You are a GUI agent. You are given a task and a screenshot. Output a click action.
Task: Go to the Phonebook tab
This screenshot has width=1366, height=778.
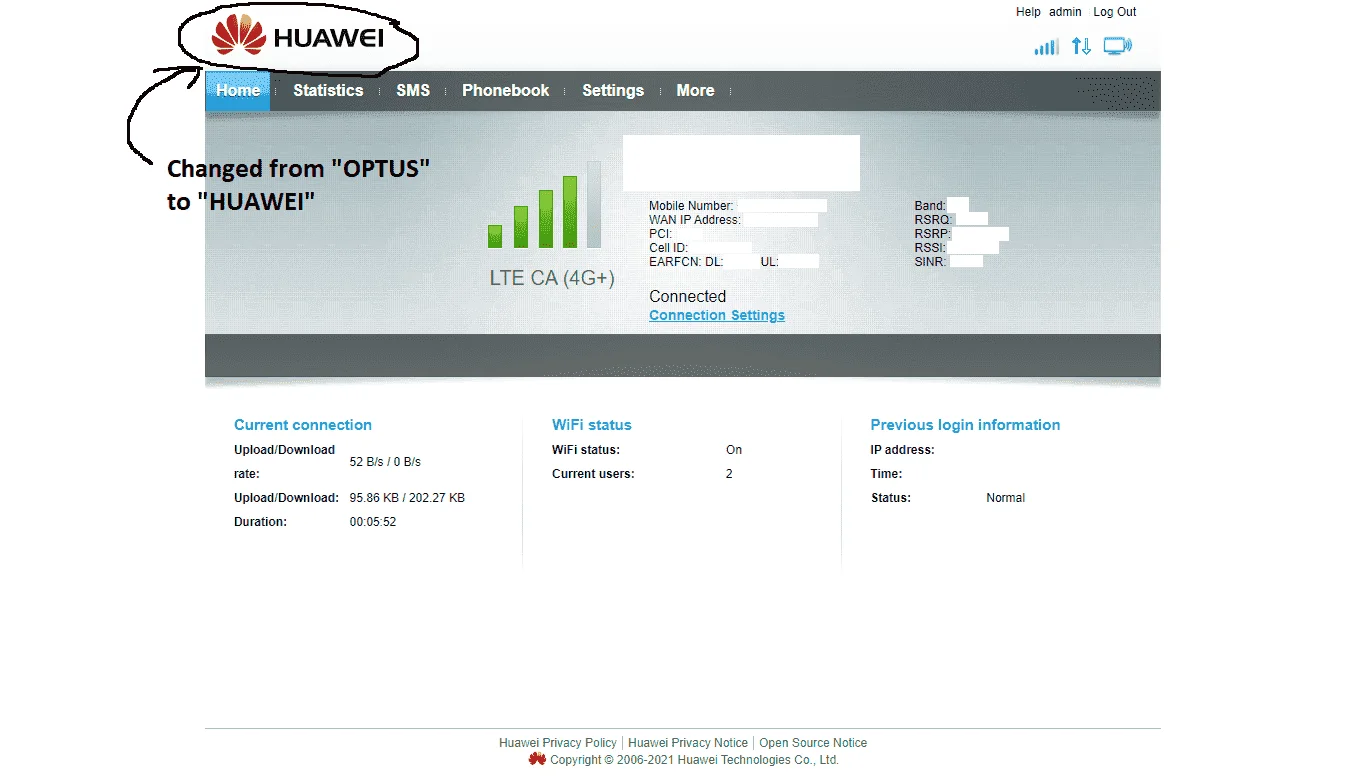click(506, 90)
